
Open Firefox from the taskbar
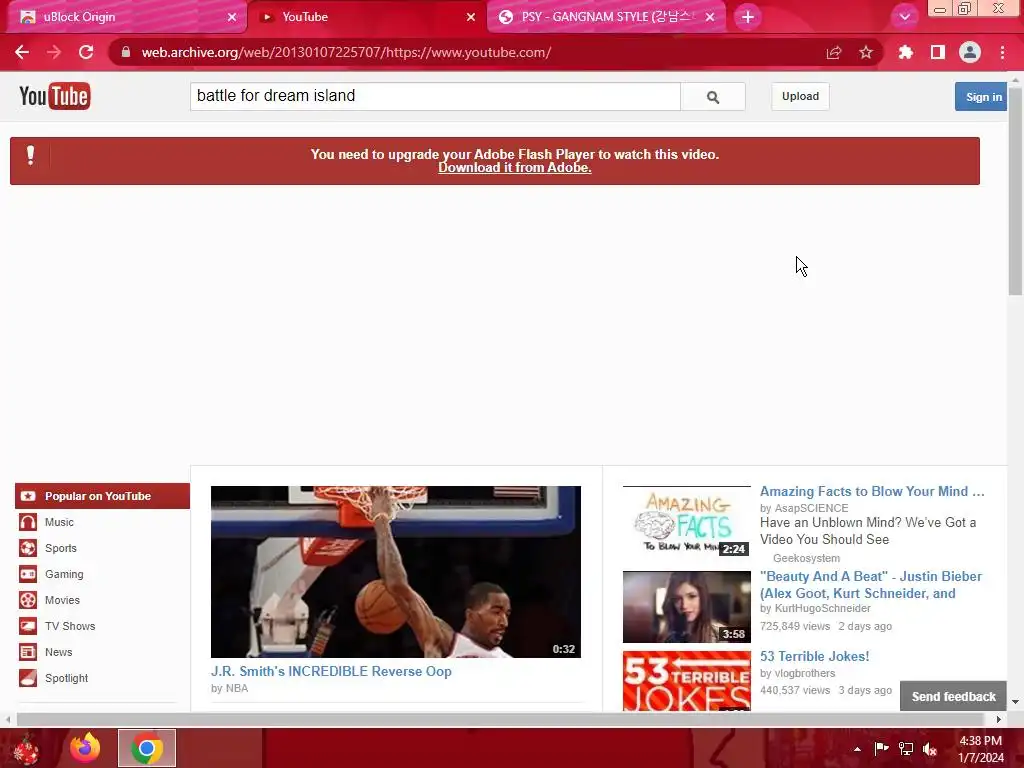pos(85,748)
